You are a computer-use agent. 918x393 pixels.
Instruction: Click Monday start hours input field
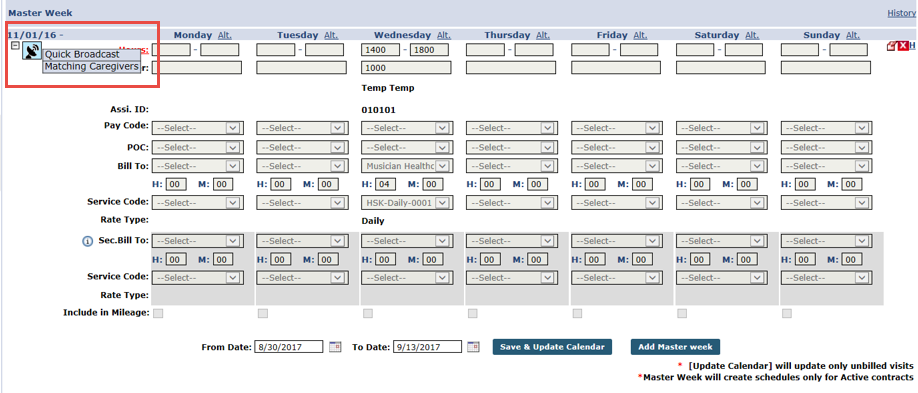(x=171, y=50)
